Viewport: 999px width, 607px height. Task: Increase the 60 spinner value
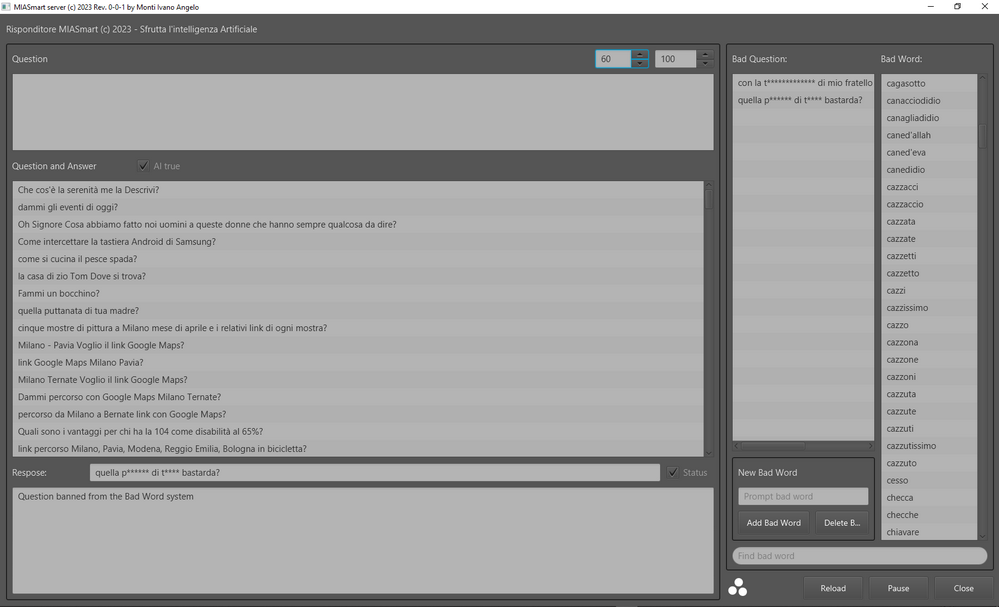640,55
